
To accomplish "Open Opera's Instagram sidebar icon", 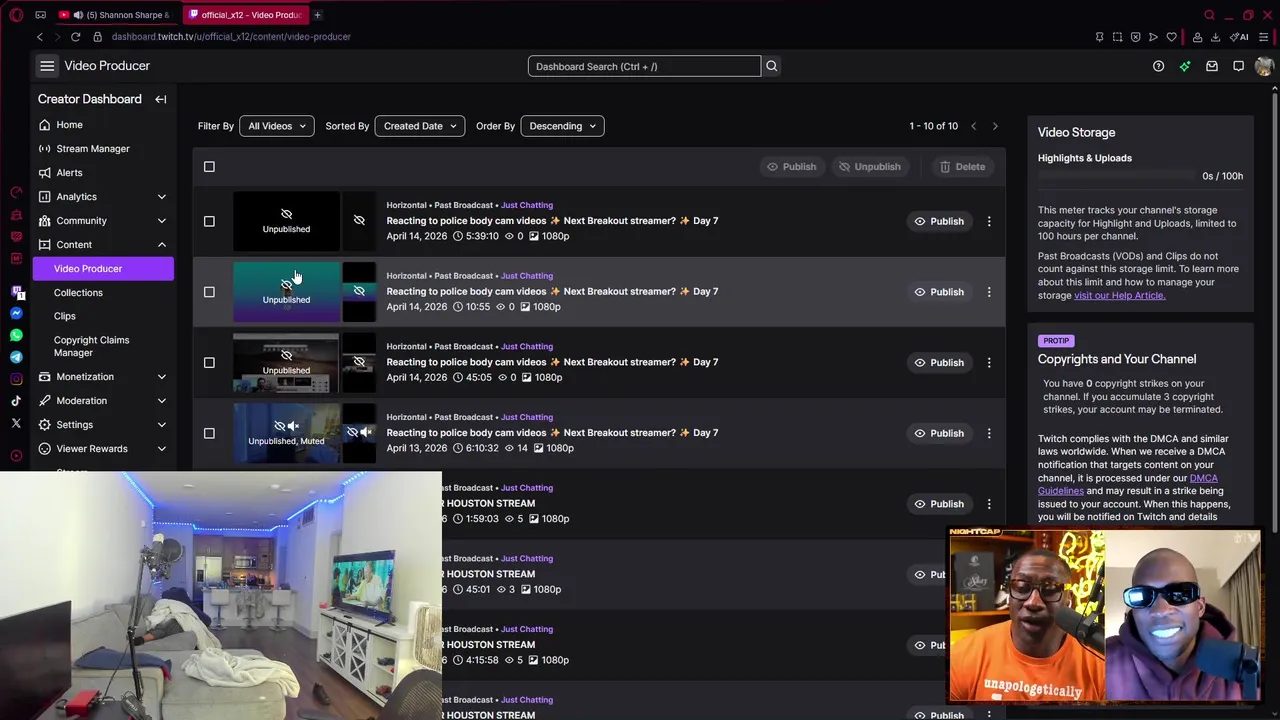I will tap(16, 379).
